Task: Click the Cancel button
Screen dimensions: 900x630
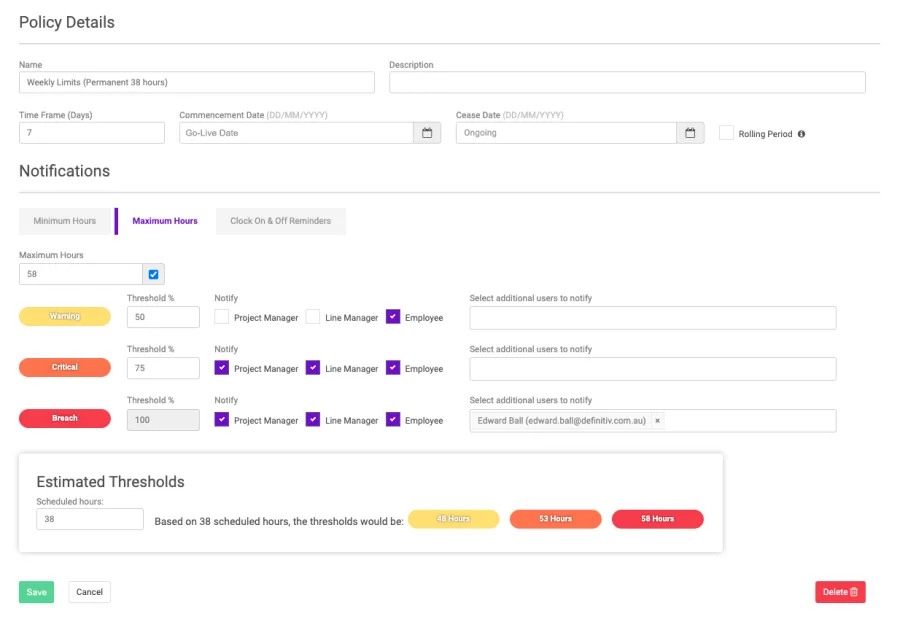Action: pyautogui.click(x=89, y=592)
